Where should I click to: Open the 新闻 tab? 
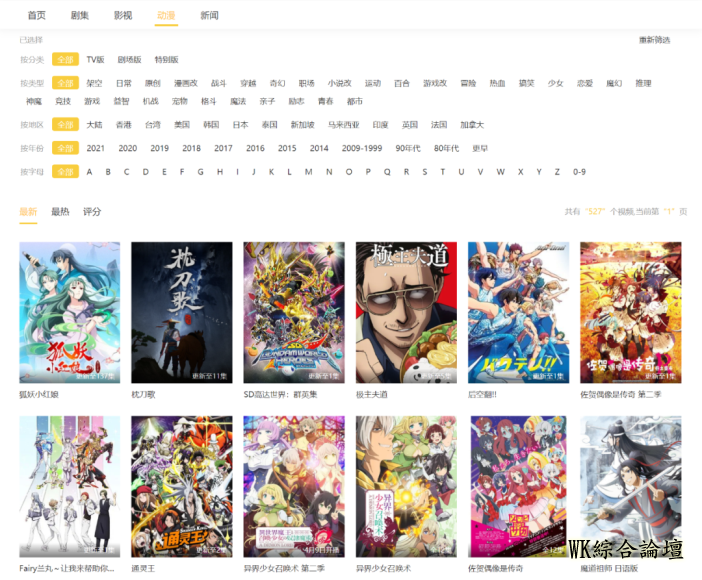210,16
